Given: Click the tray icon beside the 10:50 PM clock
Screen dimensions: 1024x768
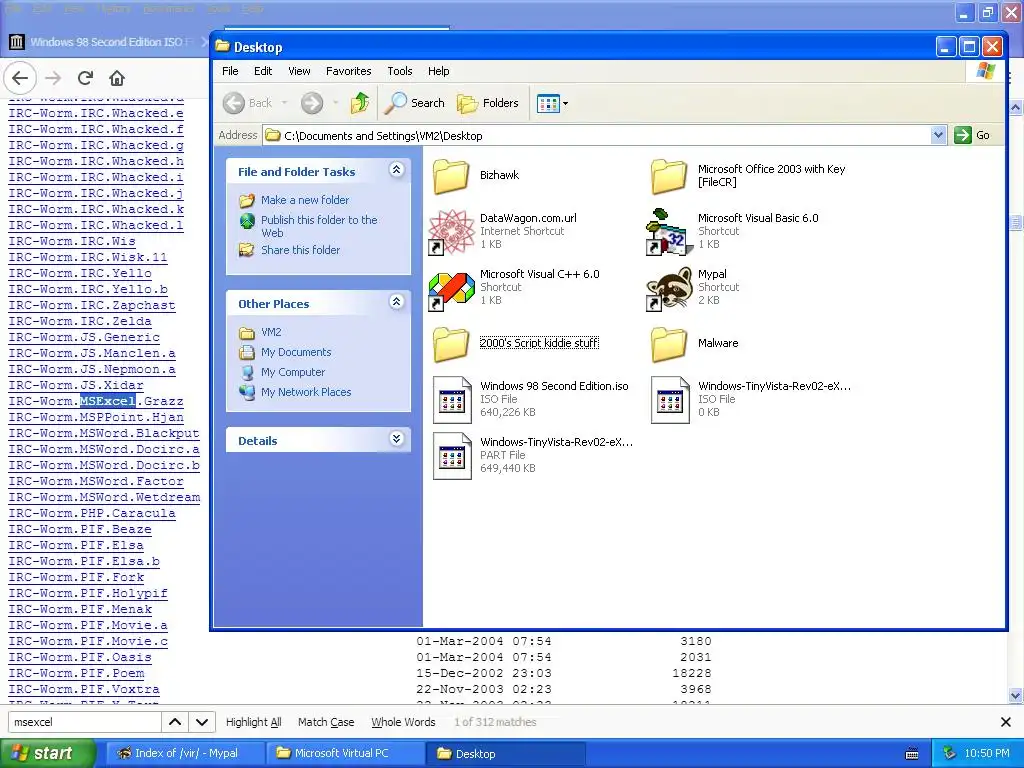Looking at the screenshot, I should (x=950, y=754).
